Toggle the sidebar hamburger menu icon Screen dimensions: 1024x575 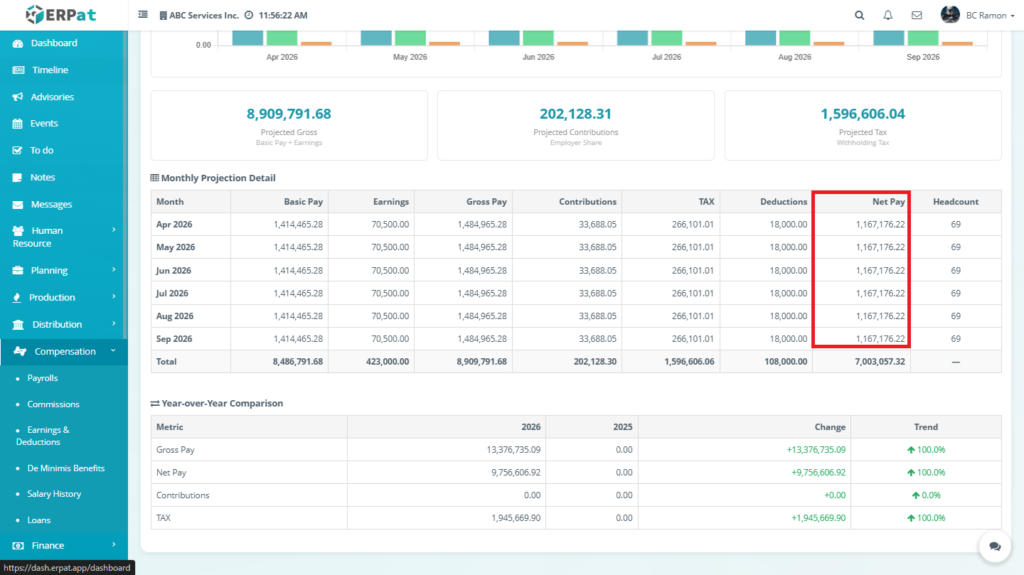click(x=143, y=15)
